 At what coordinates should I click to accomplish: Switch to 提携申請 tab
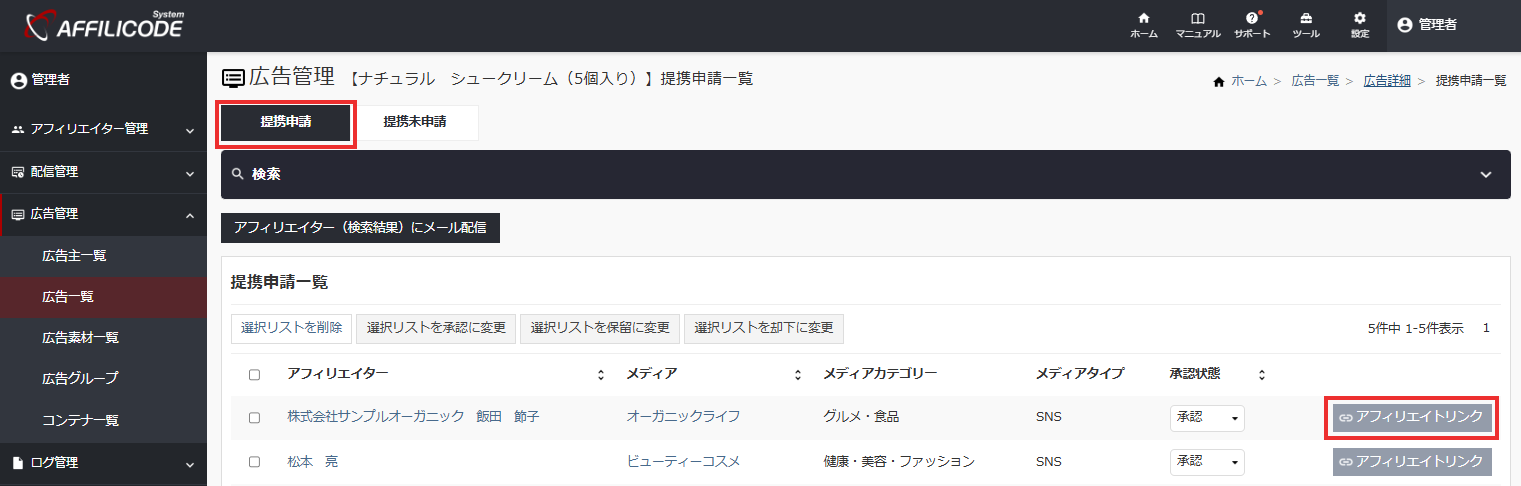[x=286, y=123]
